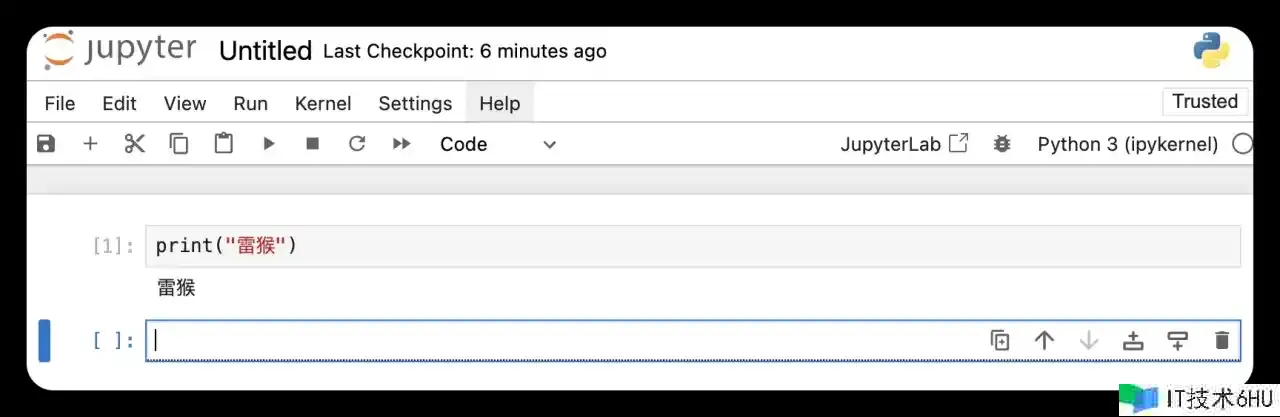The height and width of the screenshot is (417, 1280).
Task: Restart kernel and run all cells
Action: 401,144
